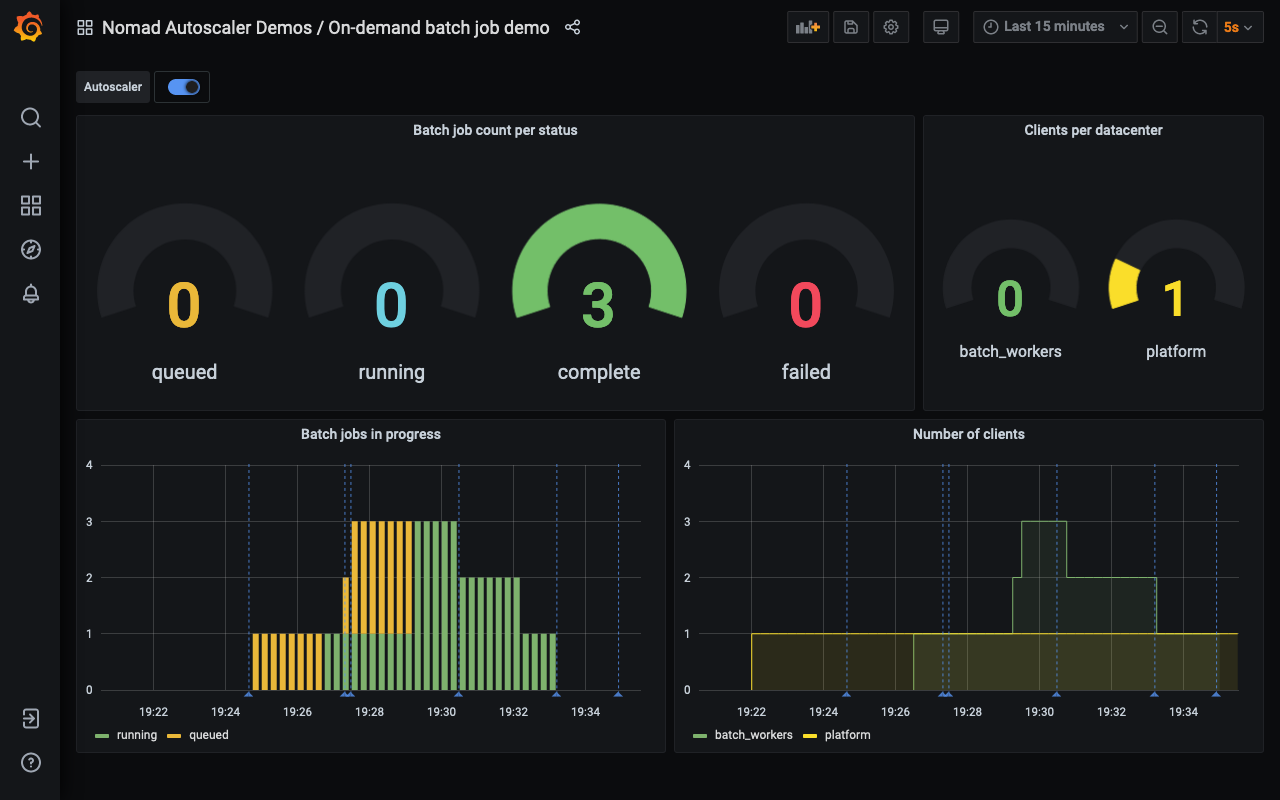This screenshot has height=800, width=1280.
Task: Open the Grafana home logo
Action: [30, 28]
